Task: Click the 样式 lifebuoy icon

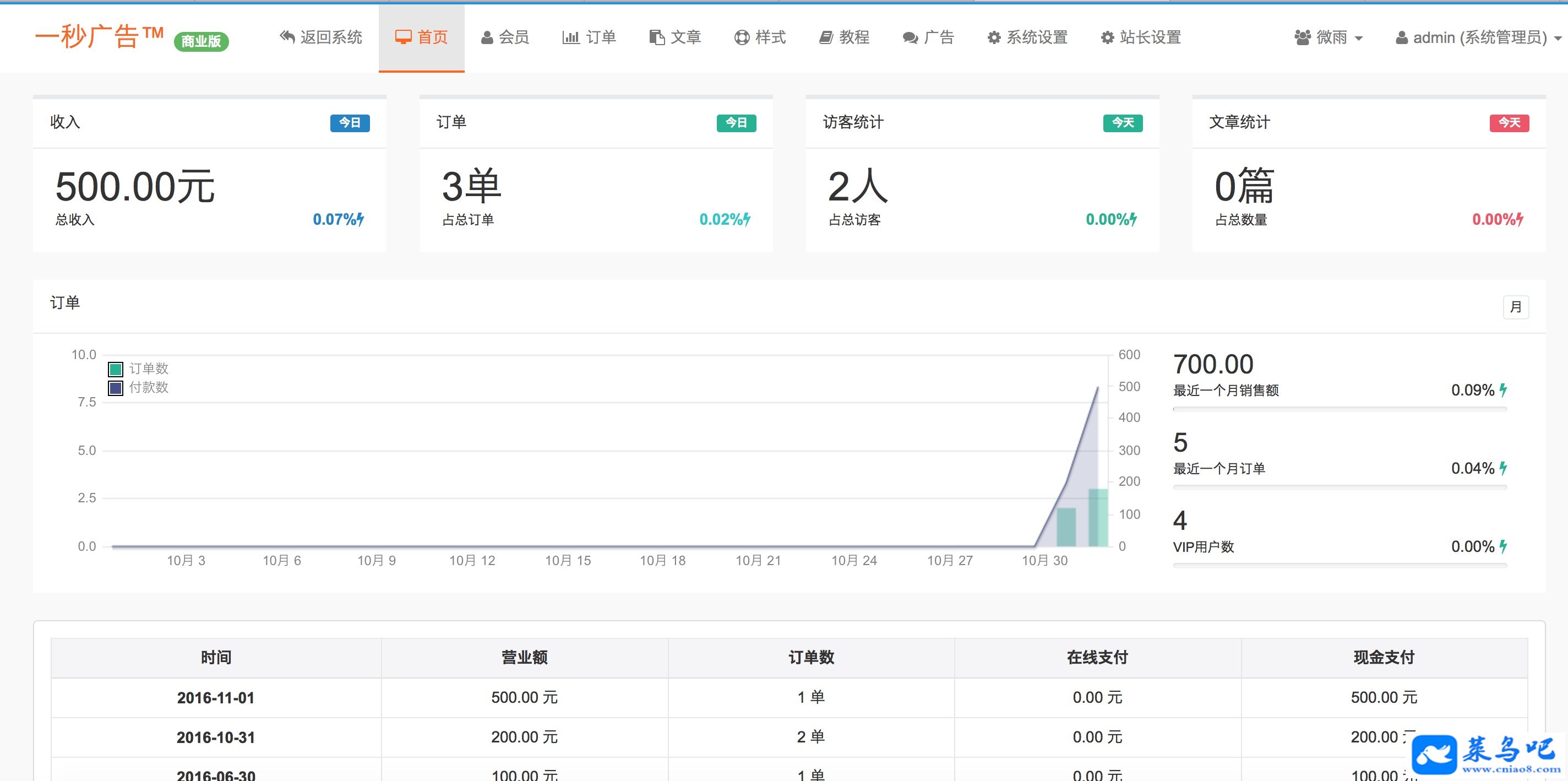Action: click(742, 38)
